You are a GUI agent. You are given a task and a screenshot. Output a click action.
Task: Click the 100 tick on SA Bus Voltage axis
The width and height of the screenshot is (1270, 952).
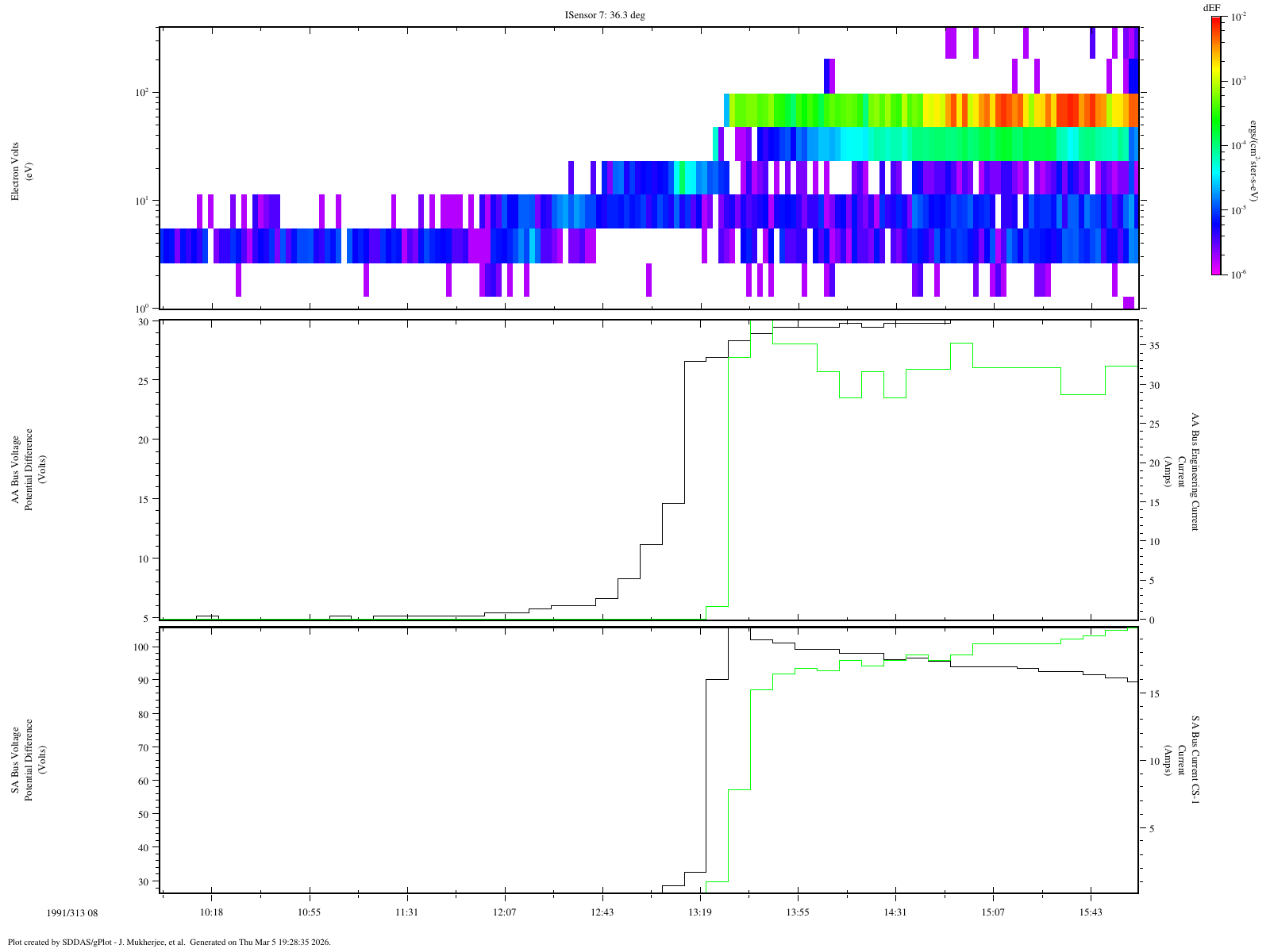coord(140,647)
